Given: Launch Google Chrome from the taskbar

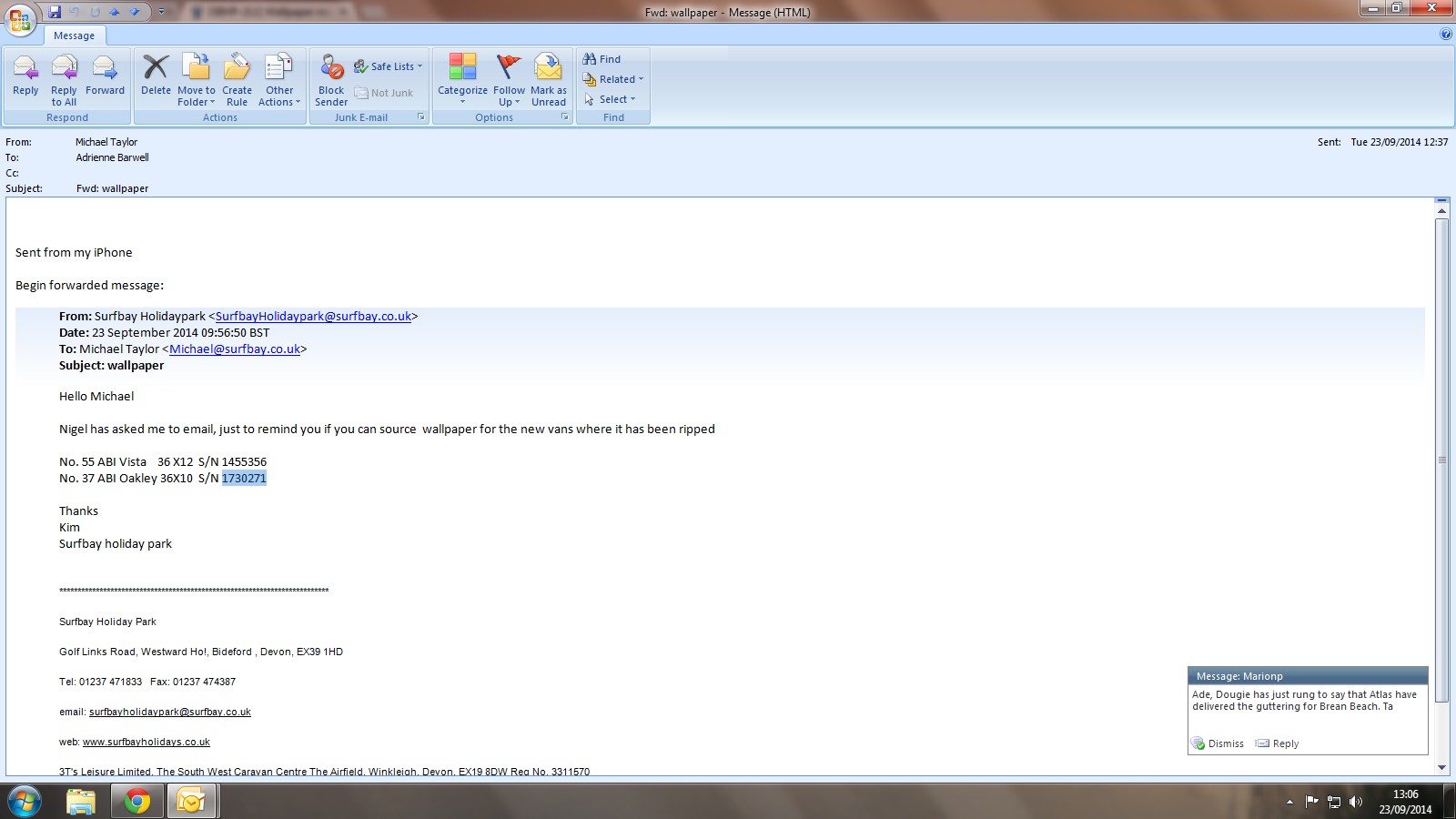Looking at the screenshot, I should (137, 802).
